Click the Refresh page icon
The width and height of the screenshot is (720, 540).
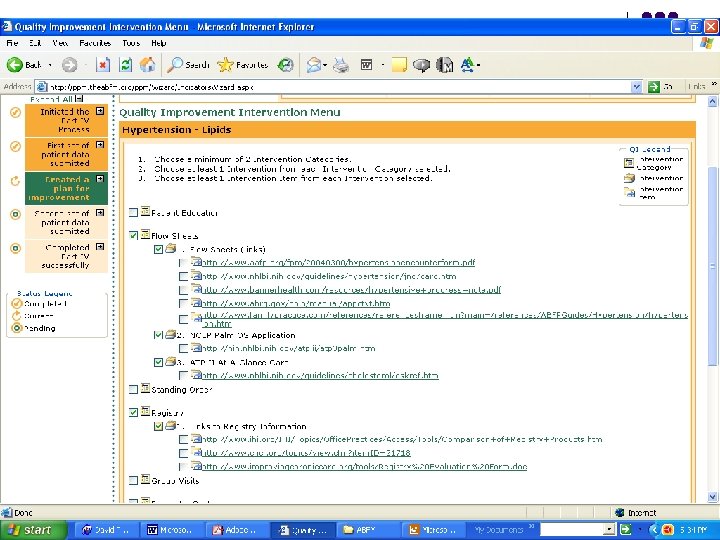tap(126, 65)
